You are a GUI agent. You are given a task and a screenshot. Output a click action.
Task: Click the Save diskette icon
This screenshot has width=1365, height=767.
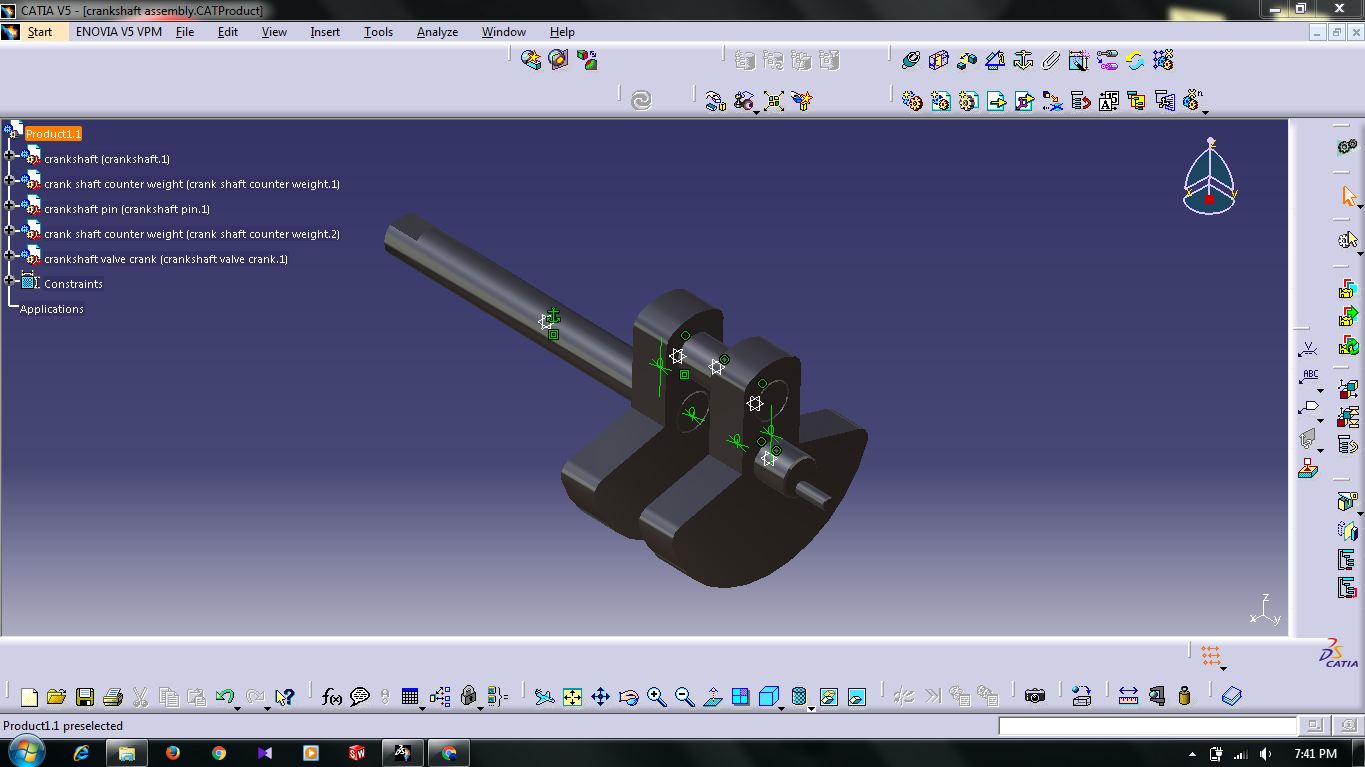(x=85, y=697)
